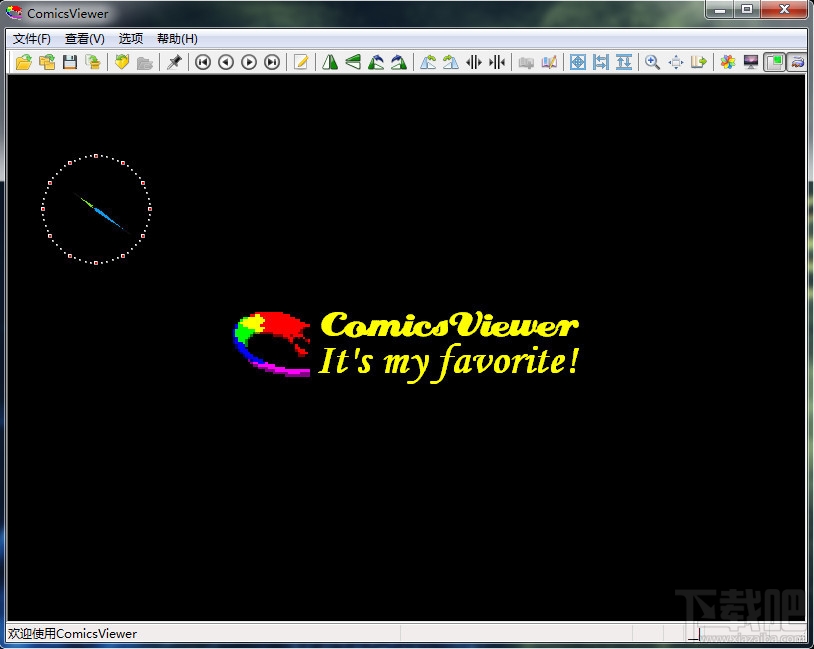Click the yellow favorites icon with green arrow
814x649 pixels.
coord(122,62)
